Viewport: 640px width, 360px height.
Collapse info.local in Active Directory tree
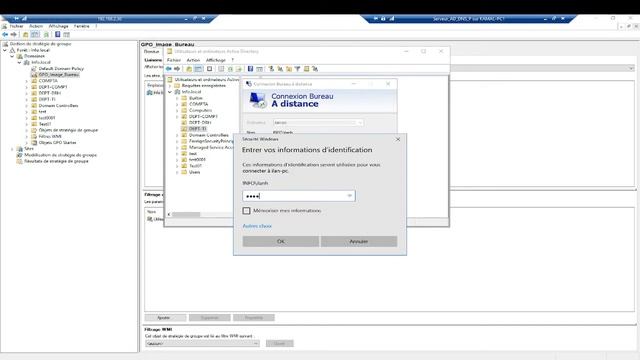[x=170, y=92]
